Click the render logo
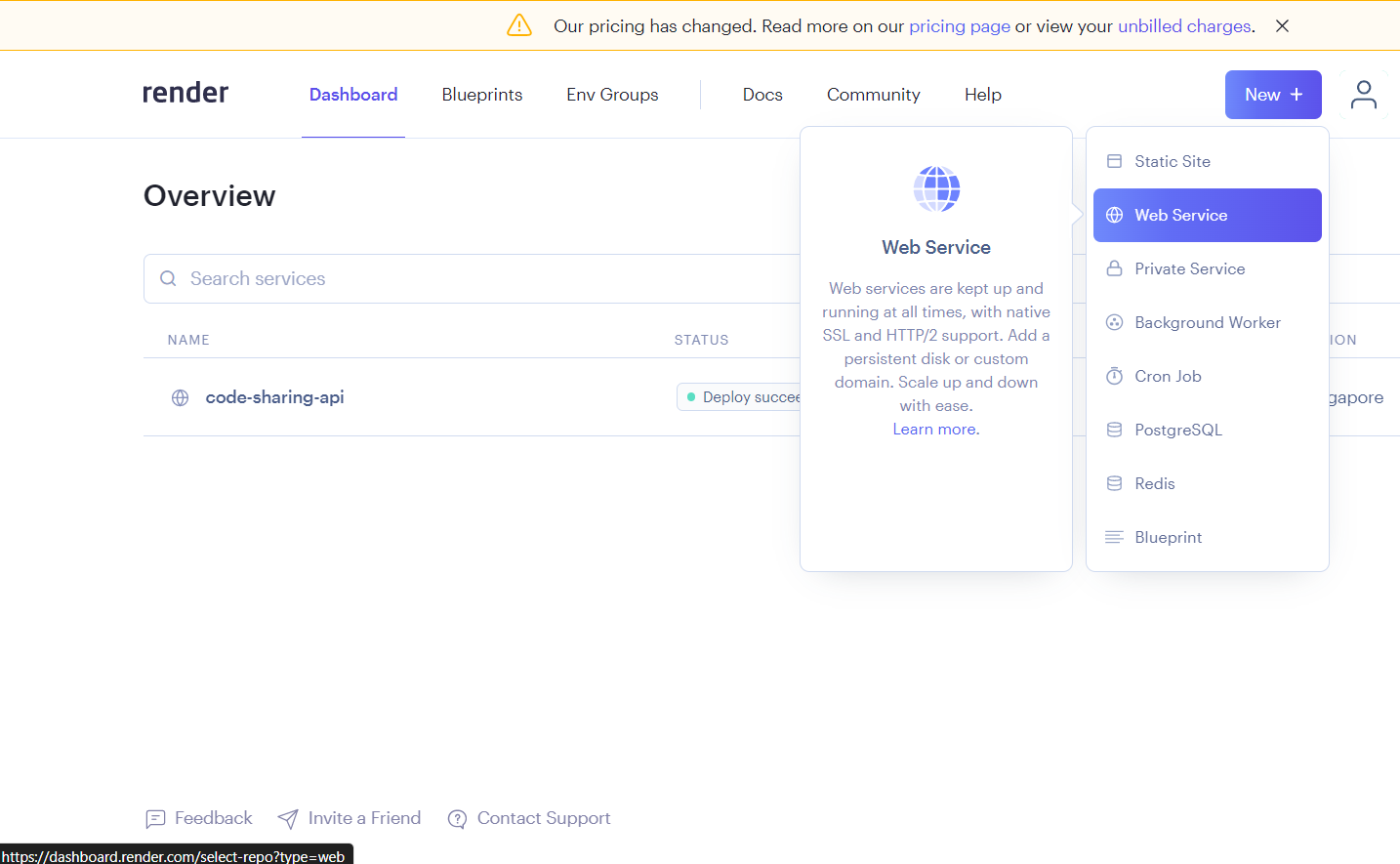 (185, 93)
